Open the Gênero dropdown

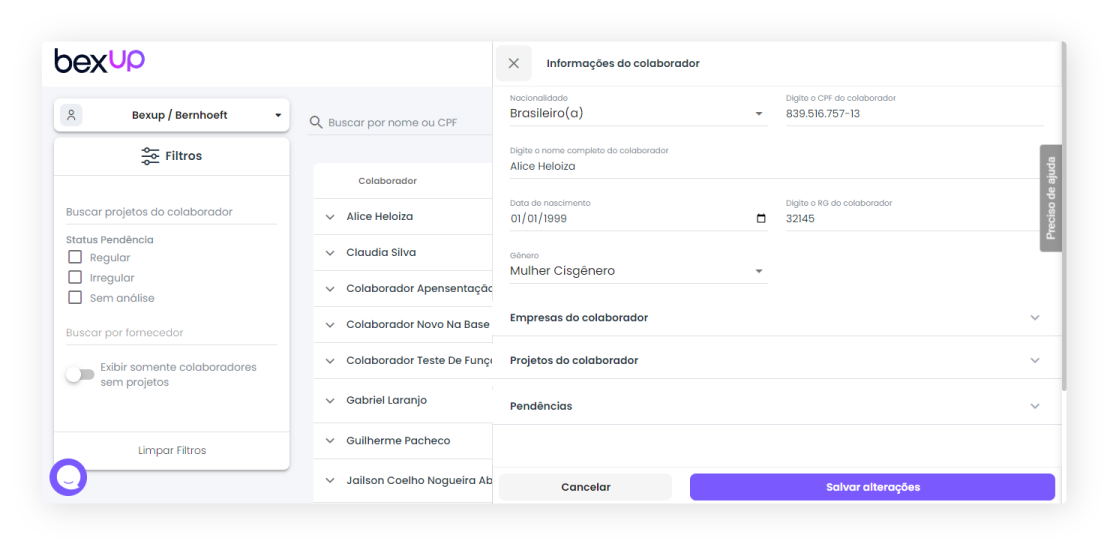pyautogui.click(x=638, y=271)
